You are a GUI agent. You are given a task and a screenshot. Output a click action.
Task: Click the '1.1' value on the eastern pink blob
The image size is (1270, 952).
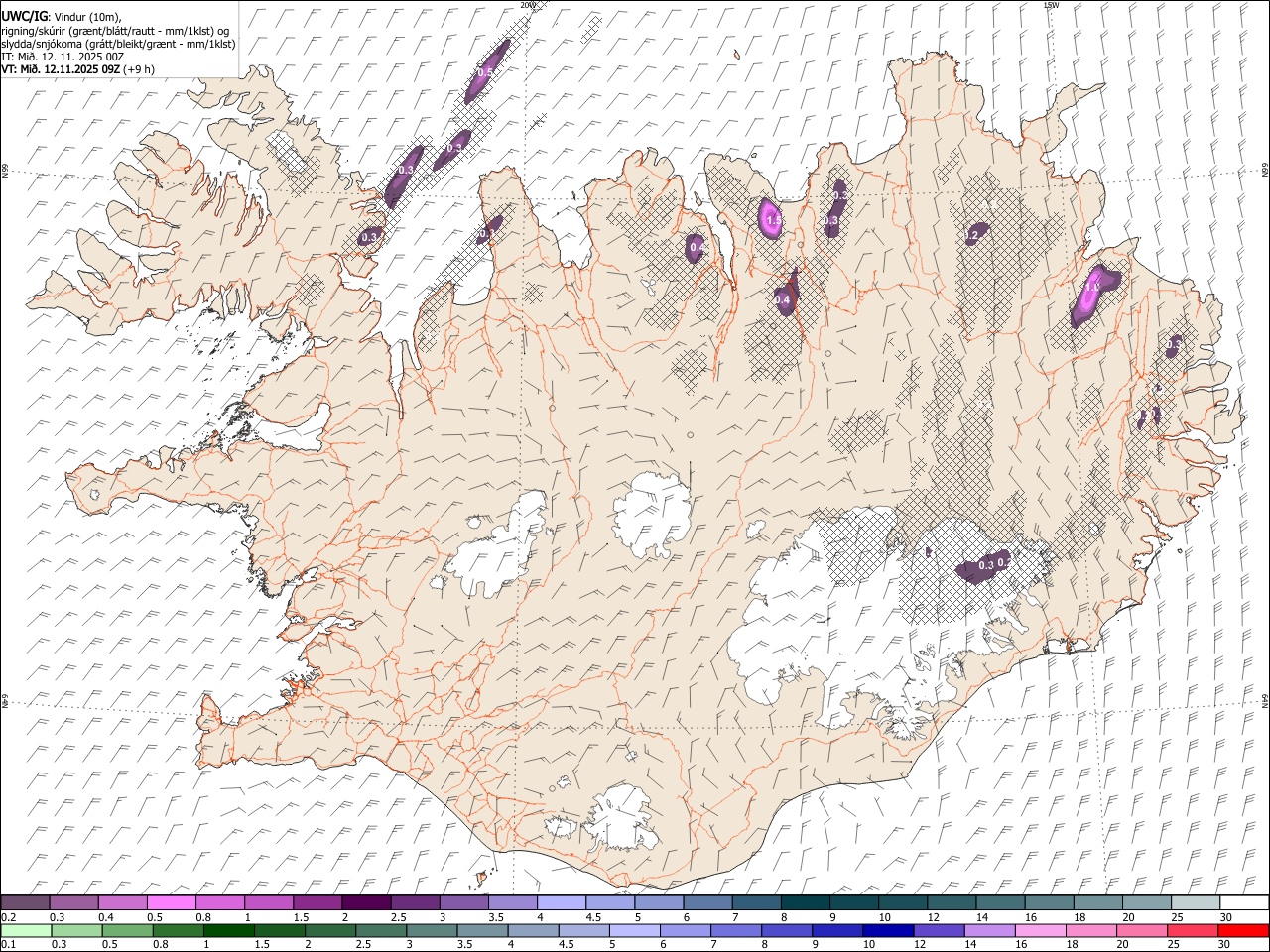coord(1092,288)
